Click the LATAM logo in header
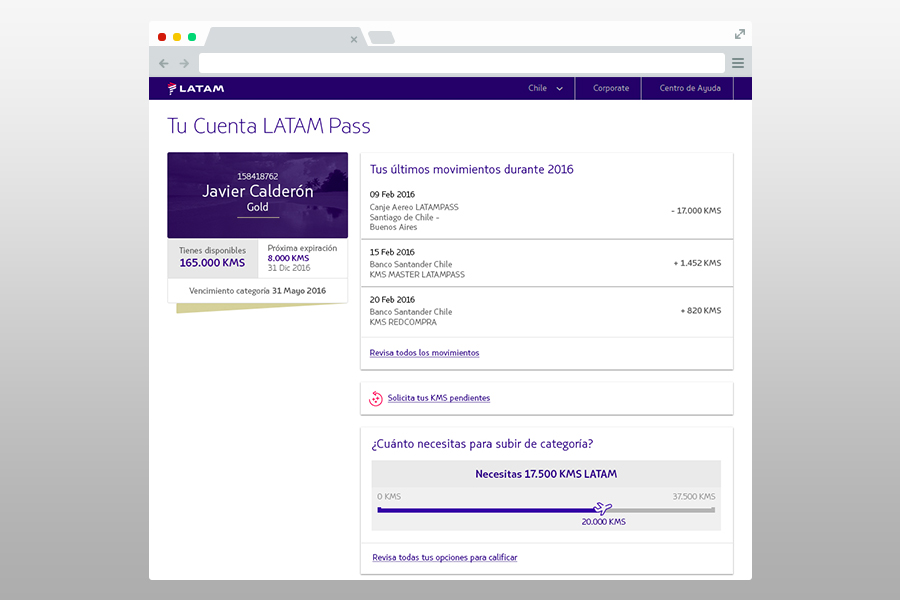The image size is (900, 600). (x=196, y=88)
